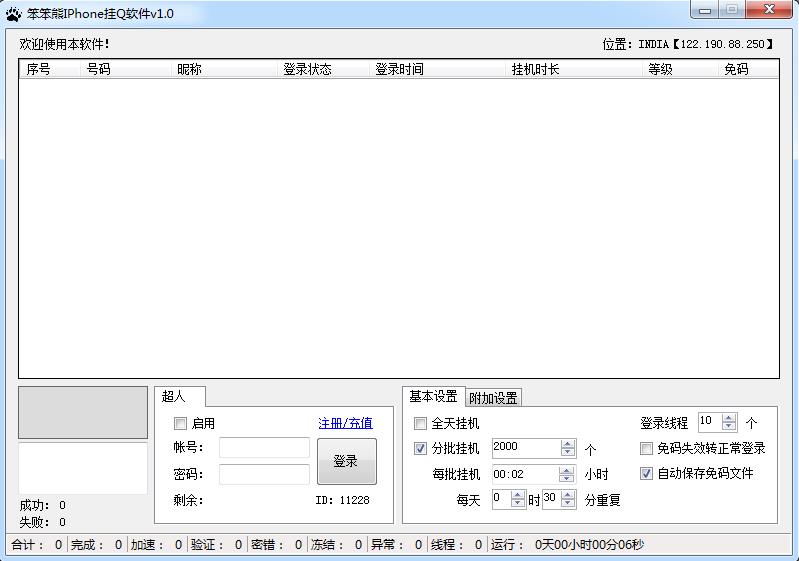The height and width of the screenshot is (561, 799).
Task: Click 完成 status bar entry
Action: coord(97,545)
